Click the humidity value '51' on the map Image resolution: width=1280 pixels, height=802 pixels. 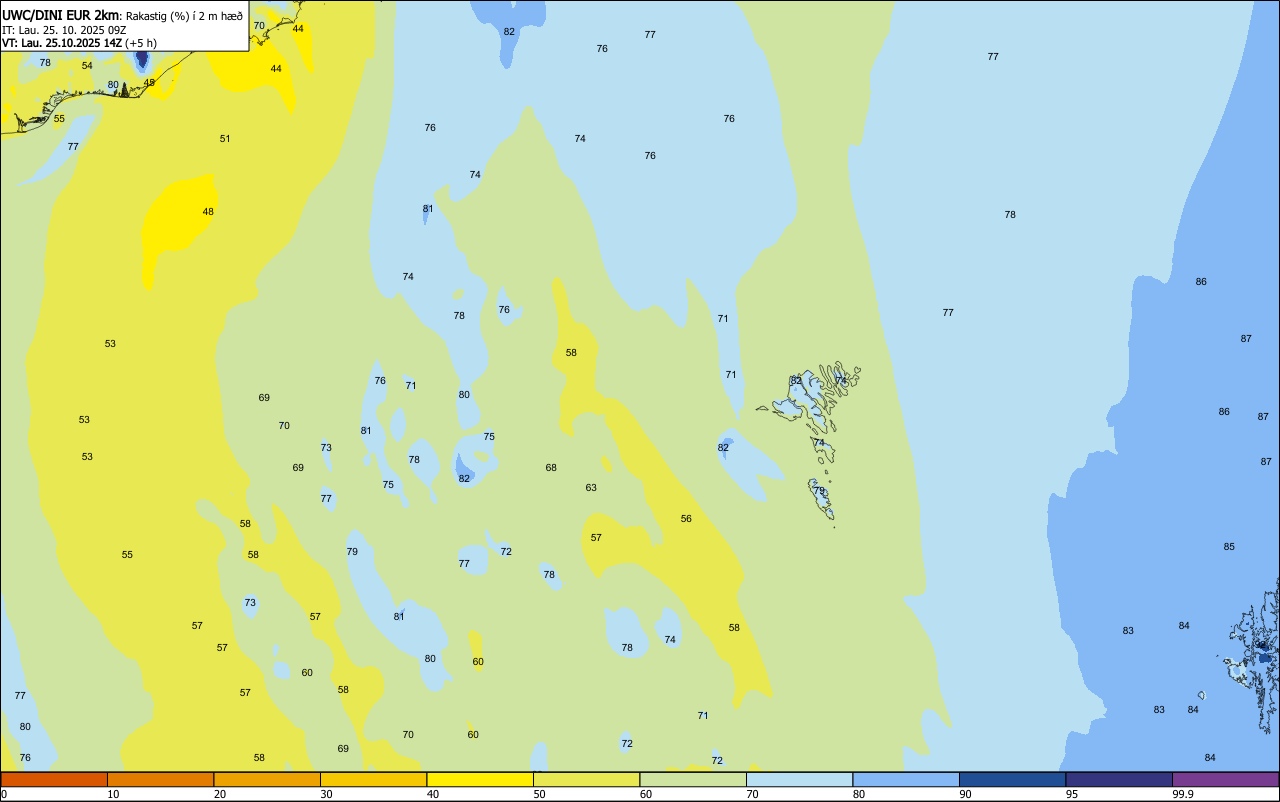(225, 139)
